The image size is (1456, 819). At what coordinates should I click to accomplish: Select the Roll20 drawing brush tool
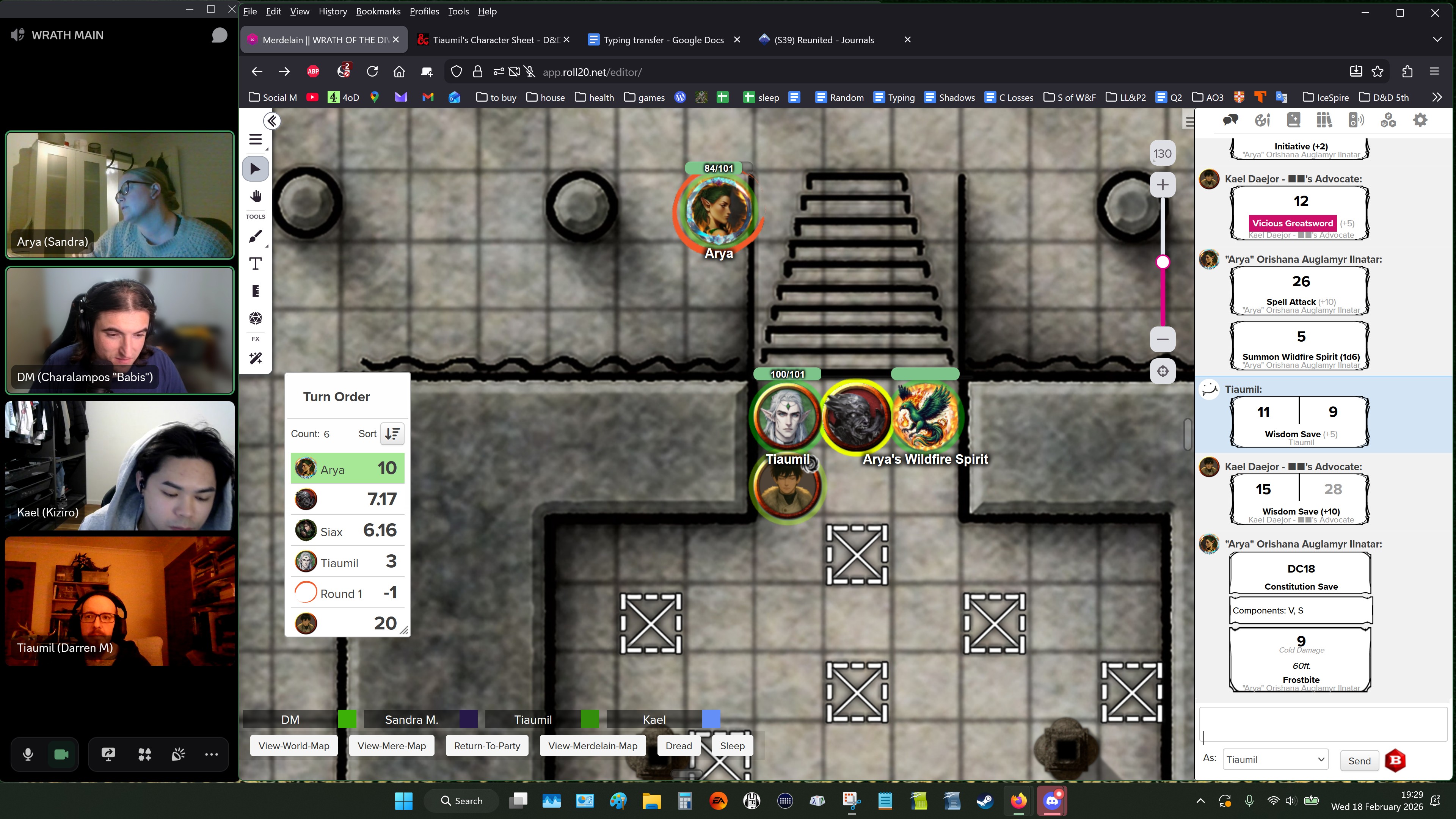pyautogui.click(x=255, y=237)
